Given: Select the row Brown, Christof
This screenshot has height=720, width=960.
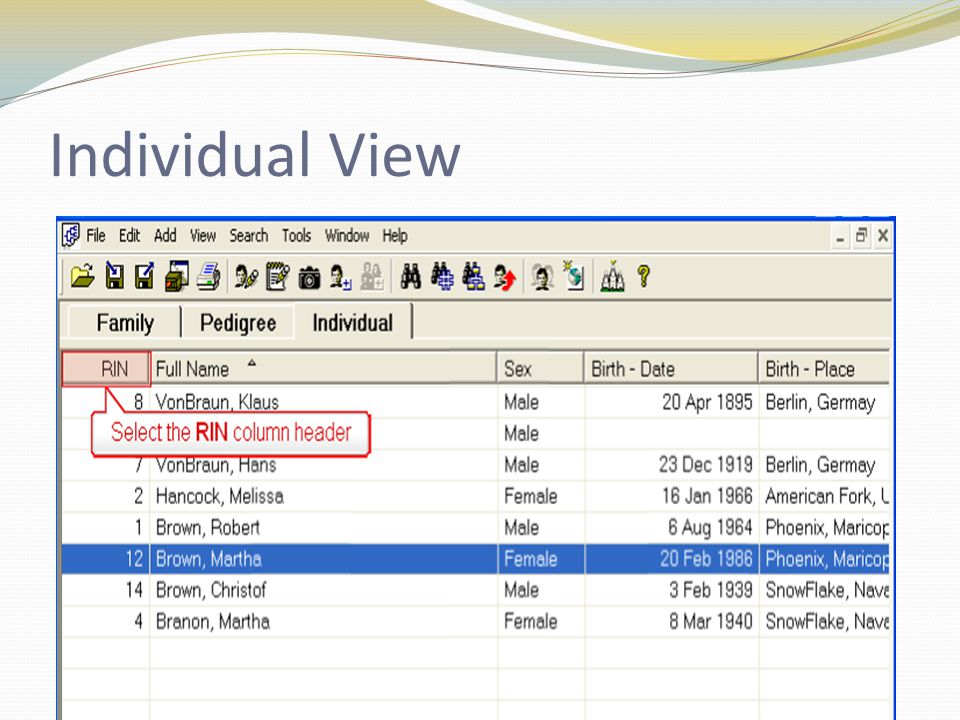Looking at the screenshot, I should point(475,590).
